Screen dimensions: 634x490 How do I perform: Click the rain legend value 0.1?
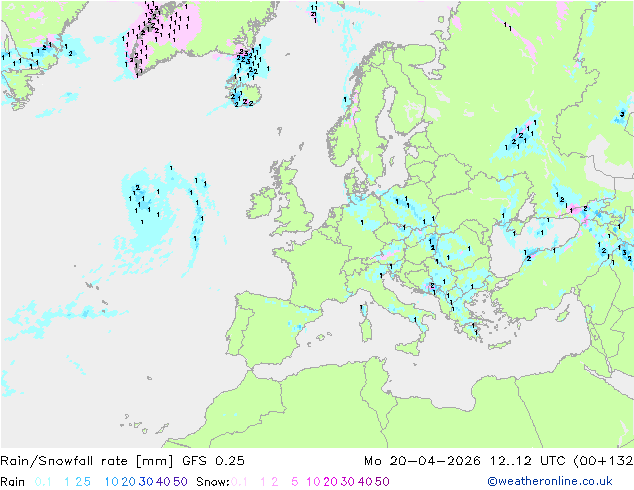(43, 482)
